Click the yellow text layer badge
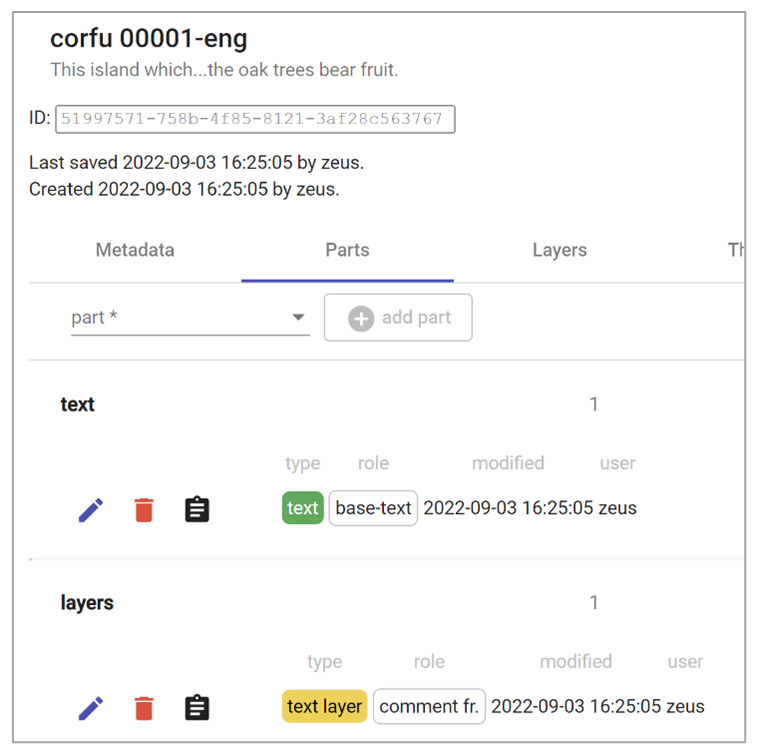Viewport: 758px width, 755px height. 324,706
